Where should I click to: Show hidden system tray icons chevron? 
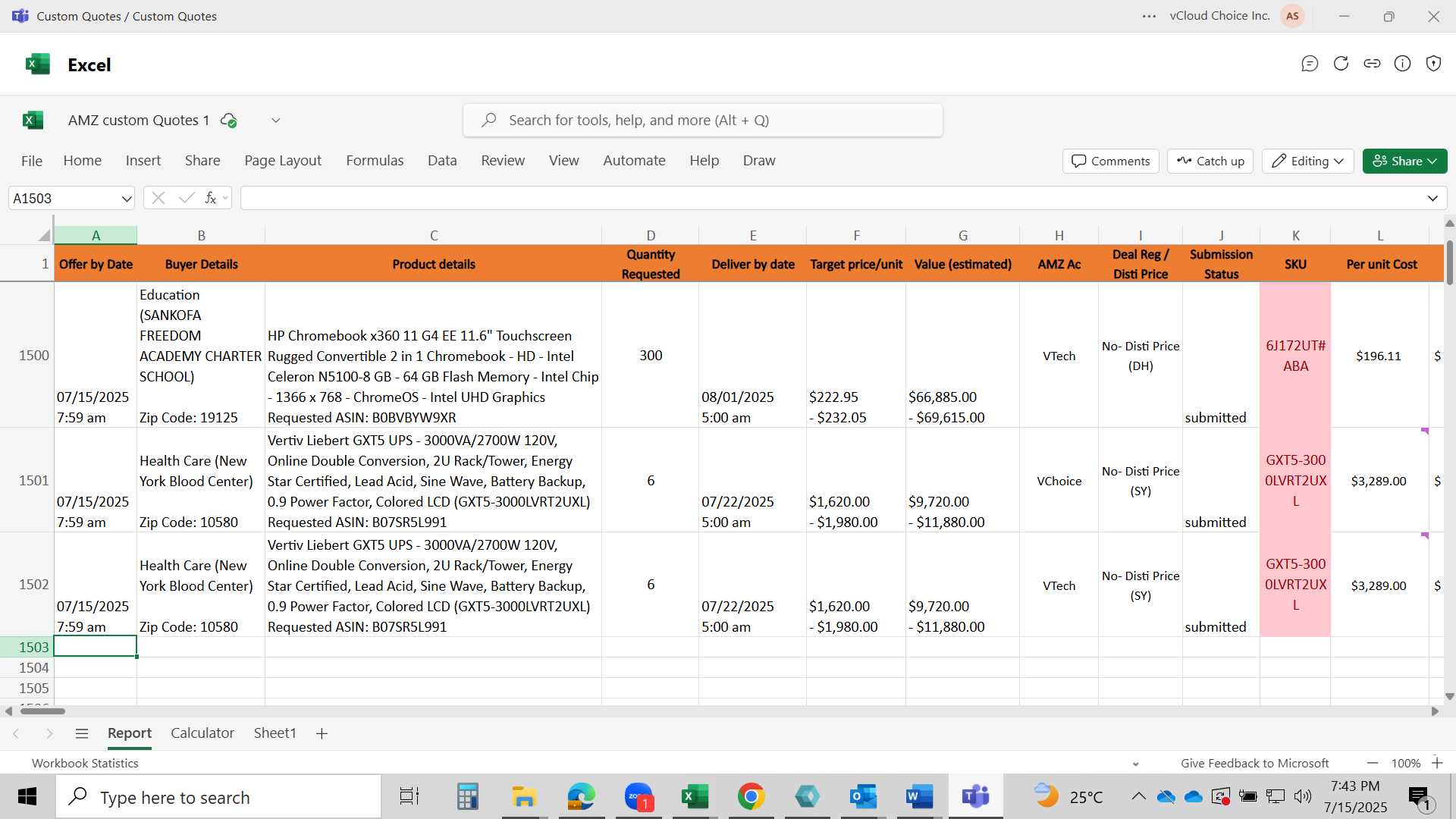(1138, 796)
